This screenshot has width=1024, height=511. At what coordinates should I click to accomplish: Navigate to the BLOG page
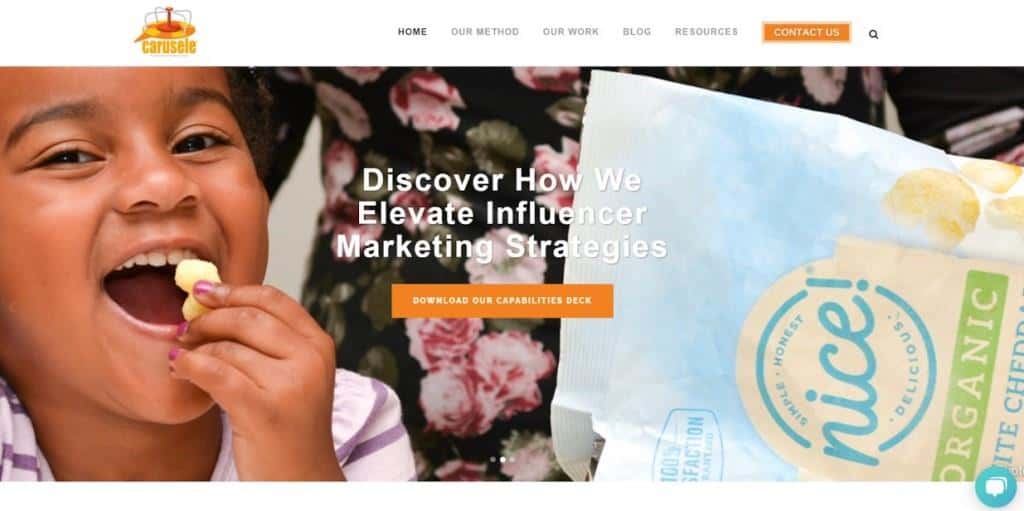pyautogui.click(x=637, y=32)
